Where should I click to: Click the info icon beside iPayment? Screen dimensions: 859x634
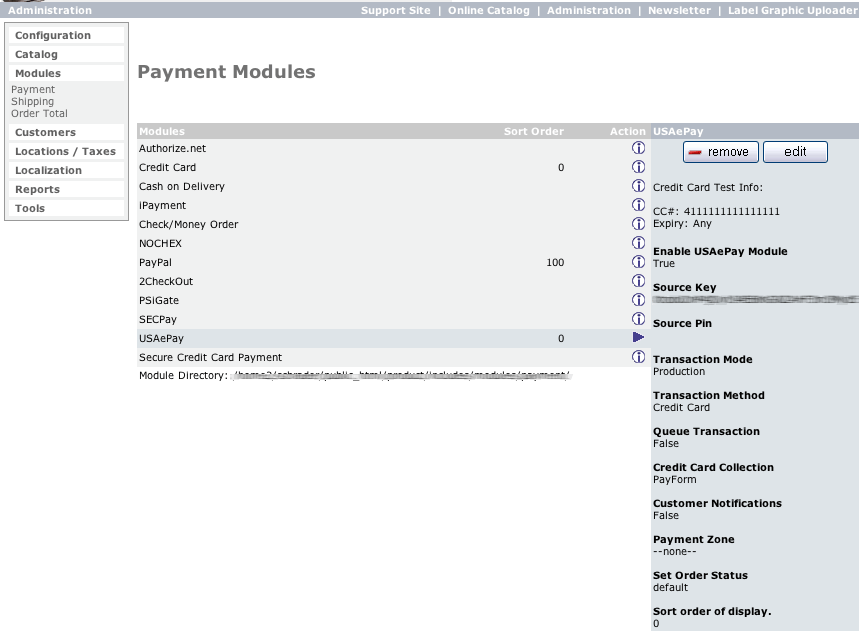(x=638, y=205)
